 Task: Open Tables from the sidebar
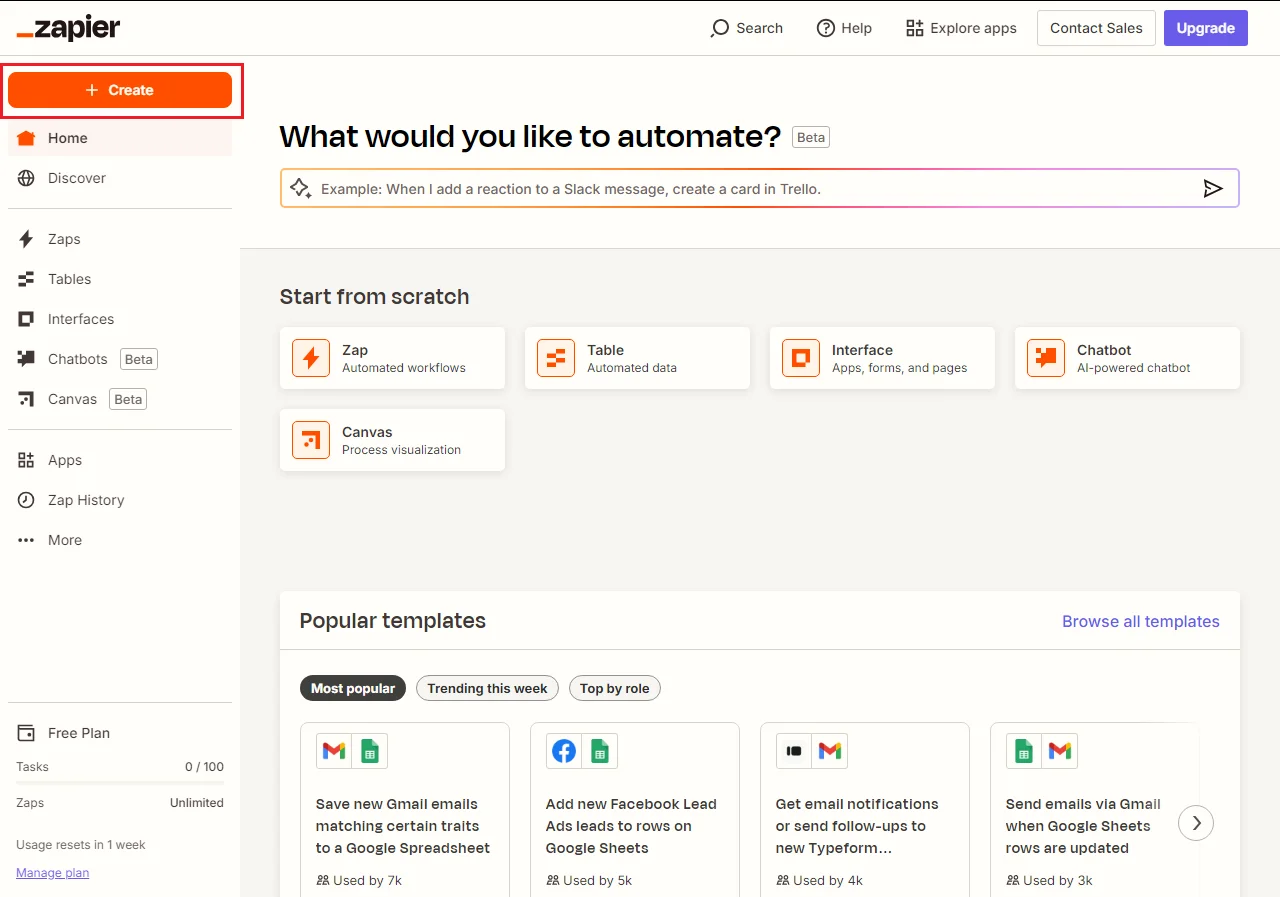120,279
